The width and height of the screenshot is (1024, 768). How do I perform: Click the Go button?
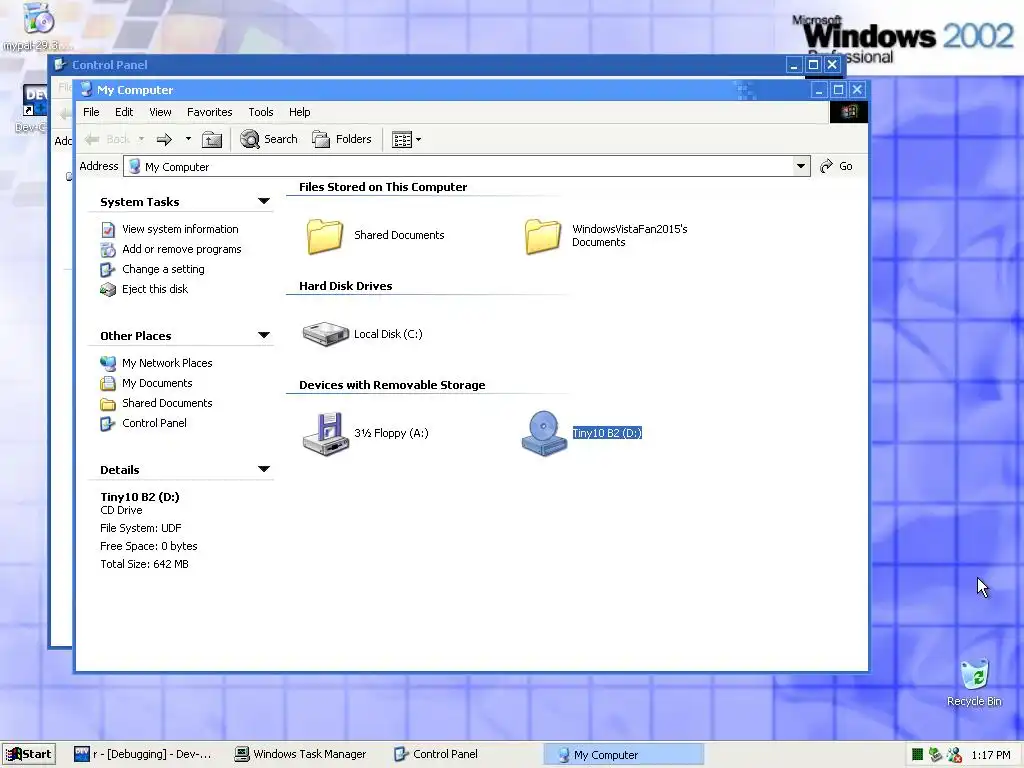[x=837, y=166]
